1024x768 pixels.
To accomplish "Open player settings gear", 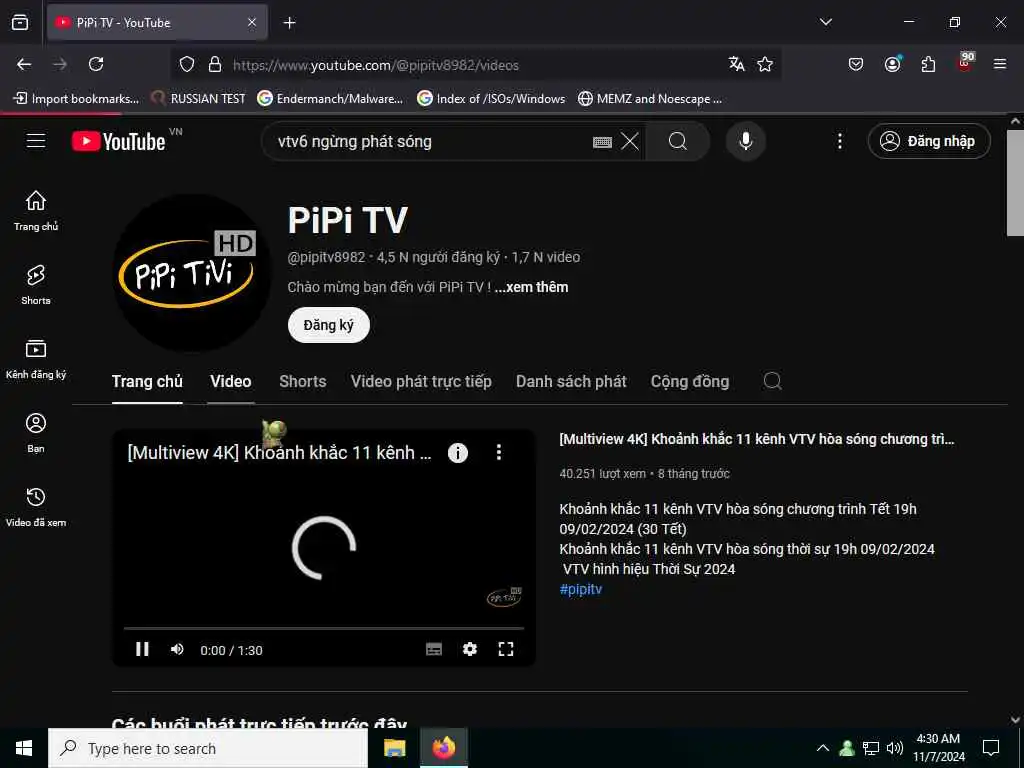I will click(470, 649).
